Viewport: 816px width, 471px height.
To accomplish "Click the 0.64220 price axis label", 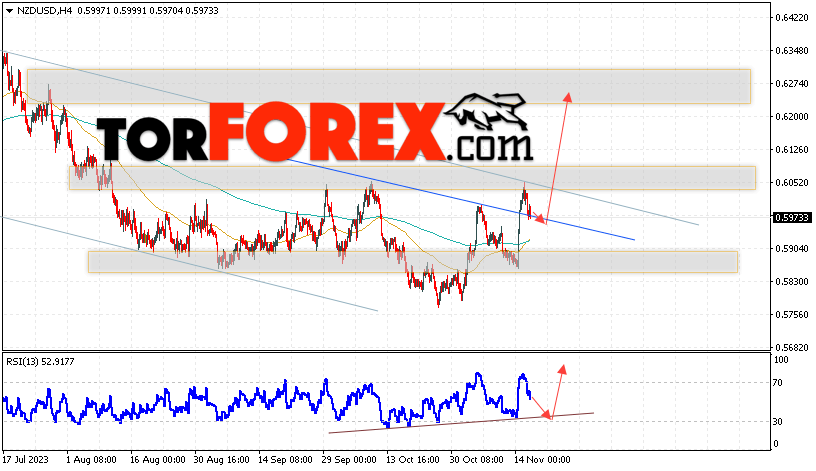I will click(792, 18).
